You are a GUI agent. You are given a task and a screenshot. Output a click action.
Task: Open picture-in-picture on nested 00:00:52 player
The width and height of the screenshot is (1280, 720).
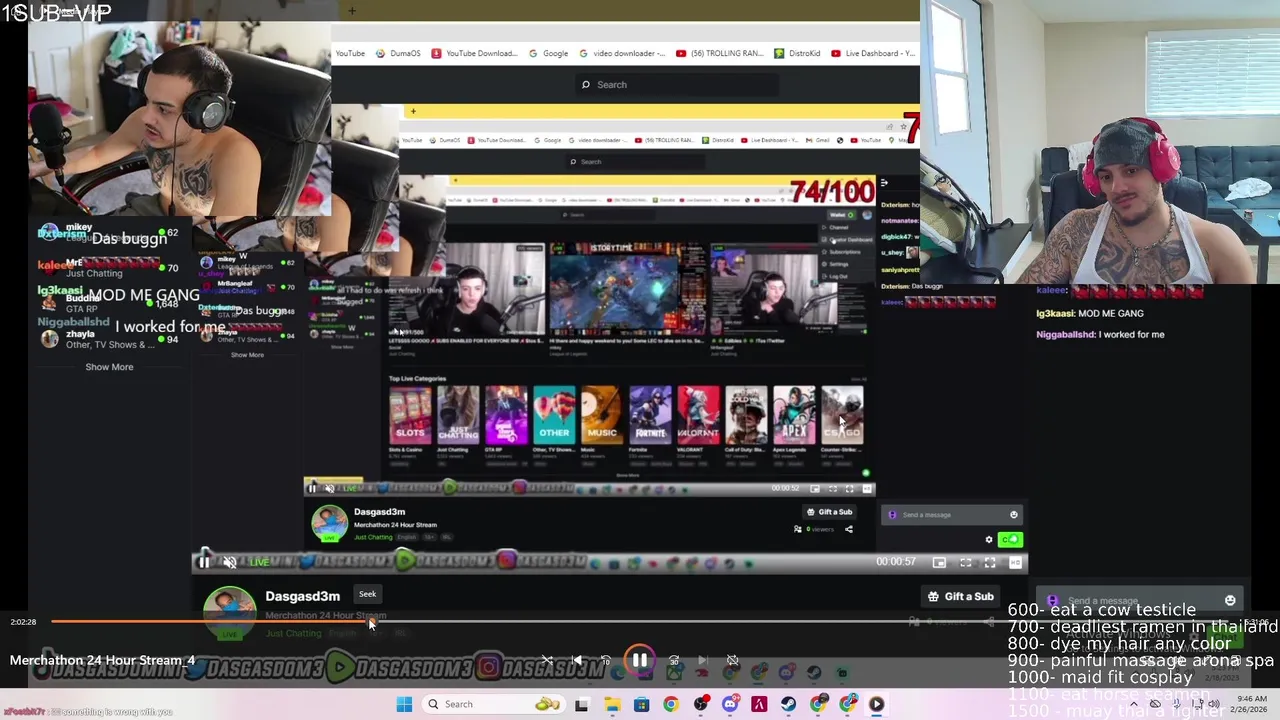(x=815, y=488)
